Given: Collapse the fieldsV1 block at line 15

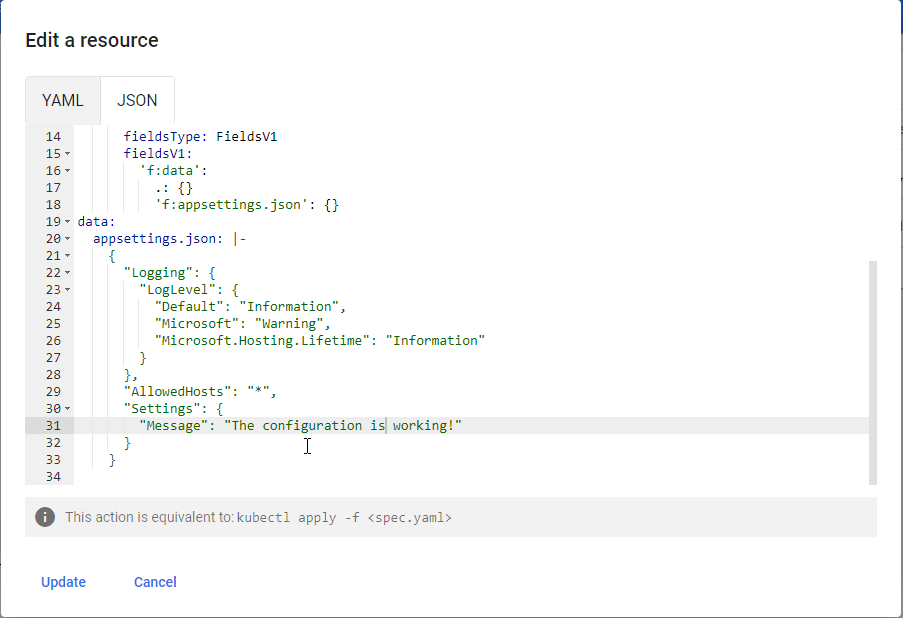Looking at the screenshot, I should pos(67,154).
